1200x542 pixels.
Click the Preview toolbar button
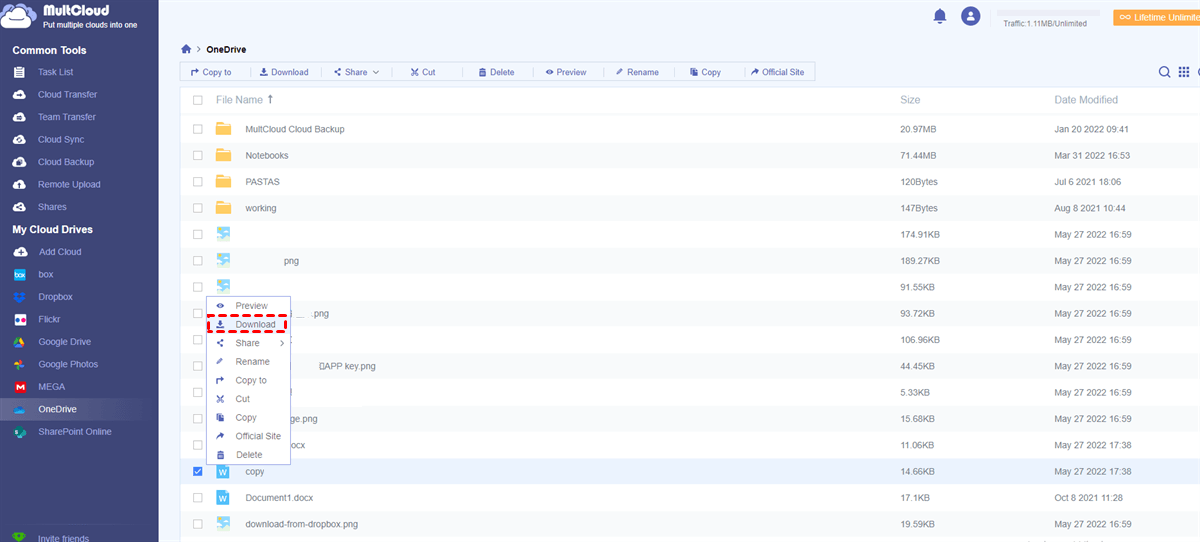(x=566, y=72)
